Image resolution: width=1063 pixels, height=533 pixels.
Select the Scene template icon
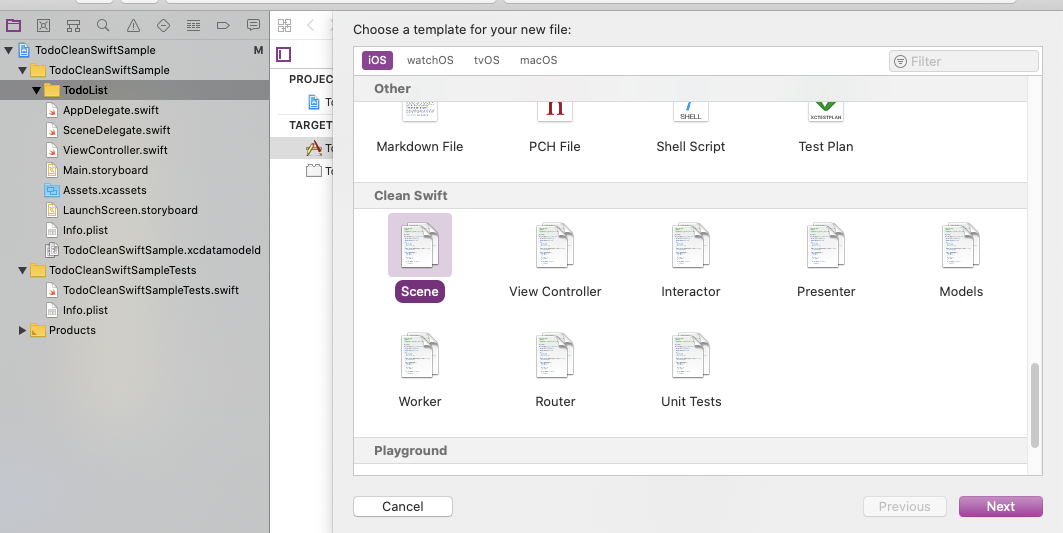click(x=420, y=245)
